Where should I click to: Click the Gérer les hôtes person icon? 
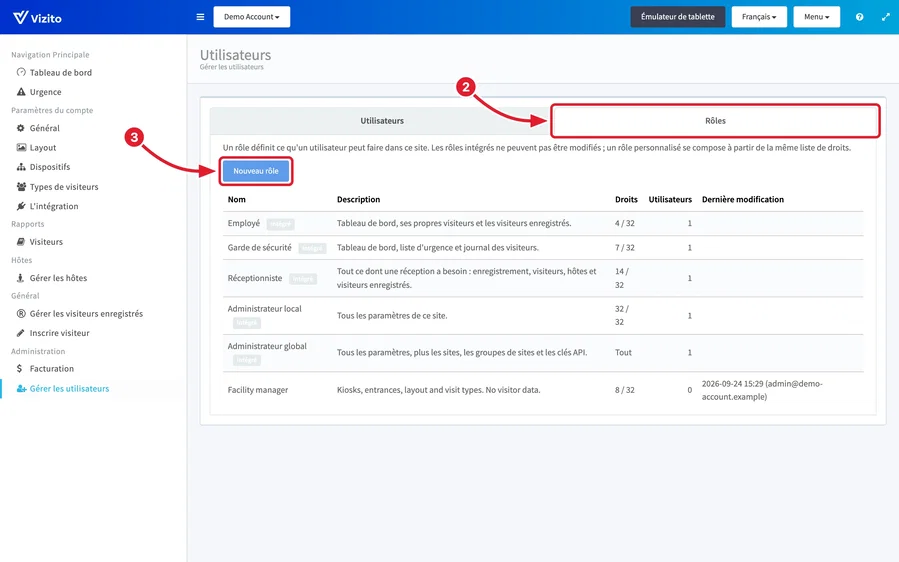(20, 278)
